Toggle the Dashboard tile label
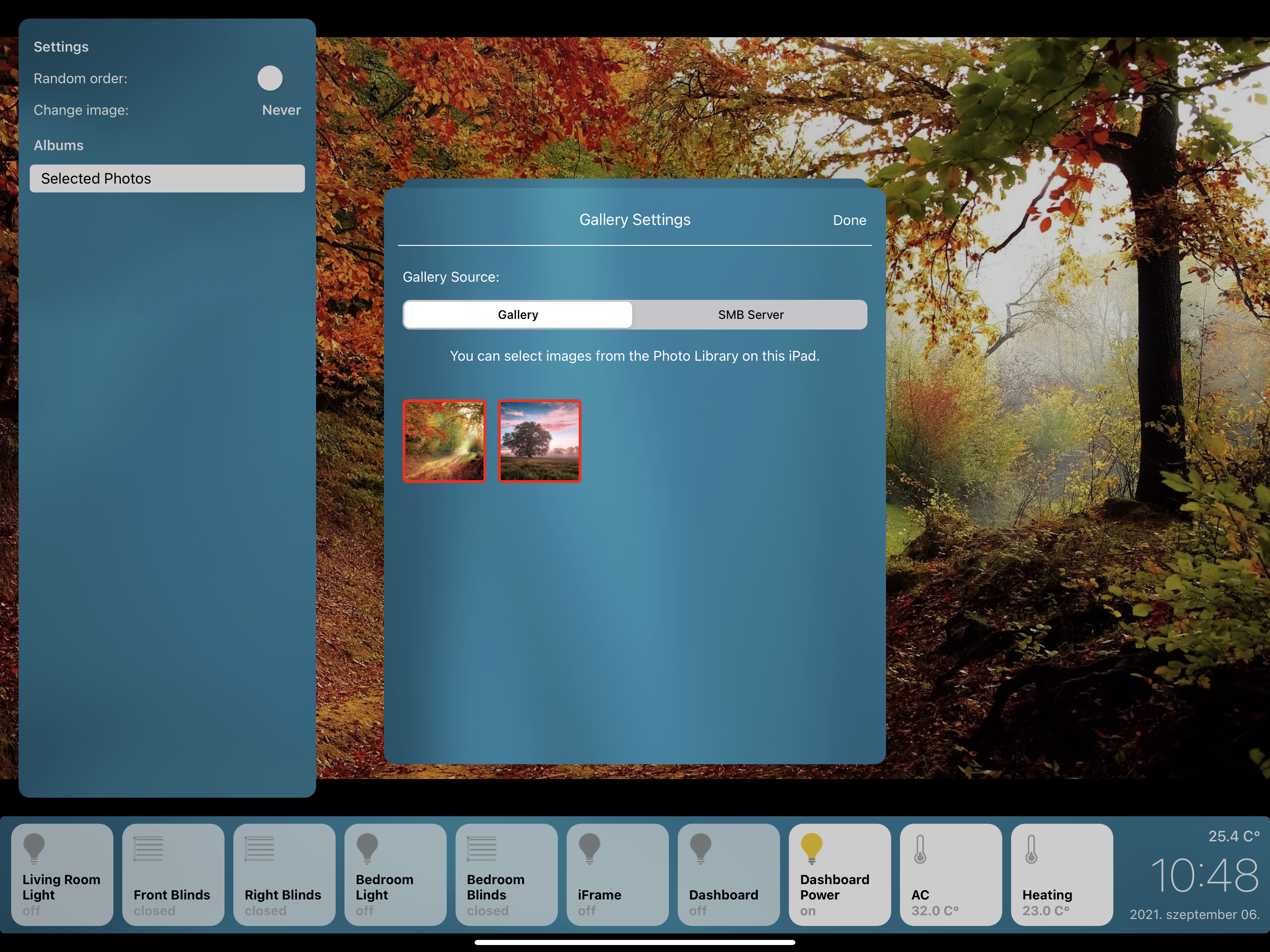1270x952 pixels. tap(723, 894)
